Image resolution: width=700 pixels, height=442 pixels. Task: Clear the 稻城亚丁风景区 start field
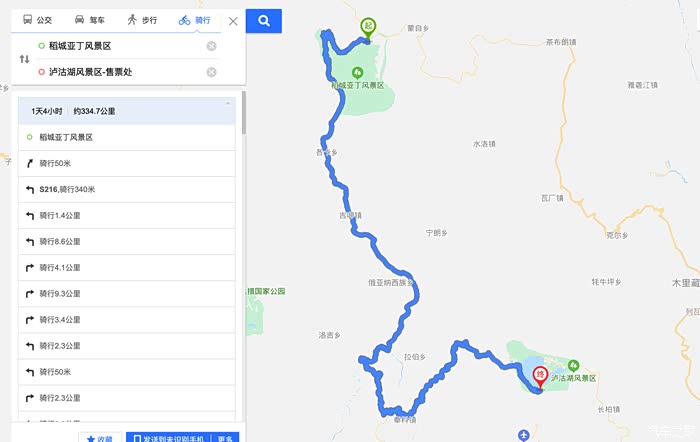click(x=212, y=46)
